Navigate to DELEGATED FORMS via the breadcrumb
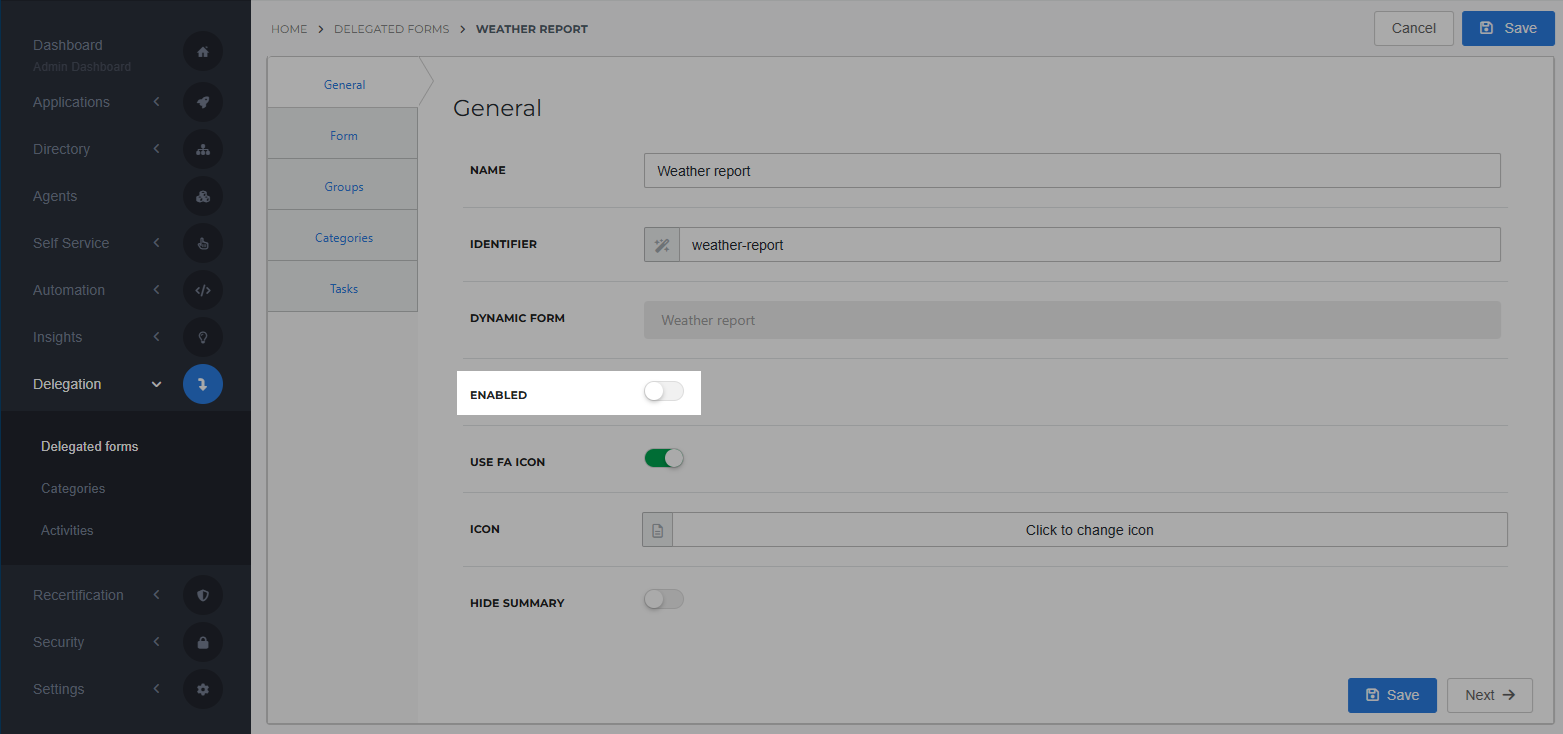Viewport: 1563px width, 734px height. [391, 29]
